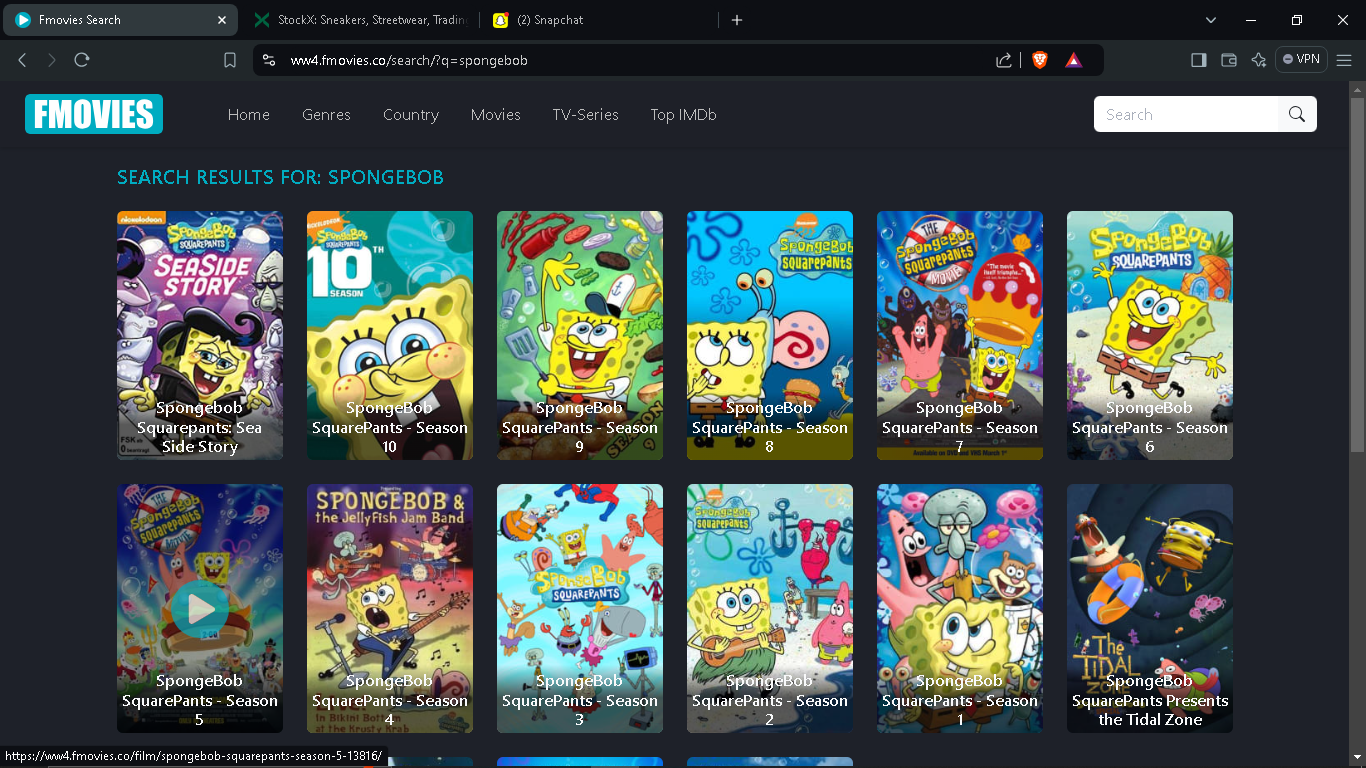
Task: Click 'SpongeBob SquarePants - Season 5' title text
Action: coord(200,700)
